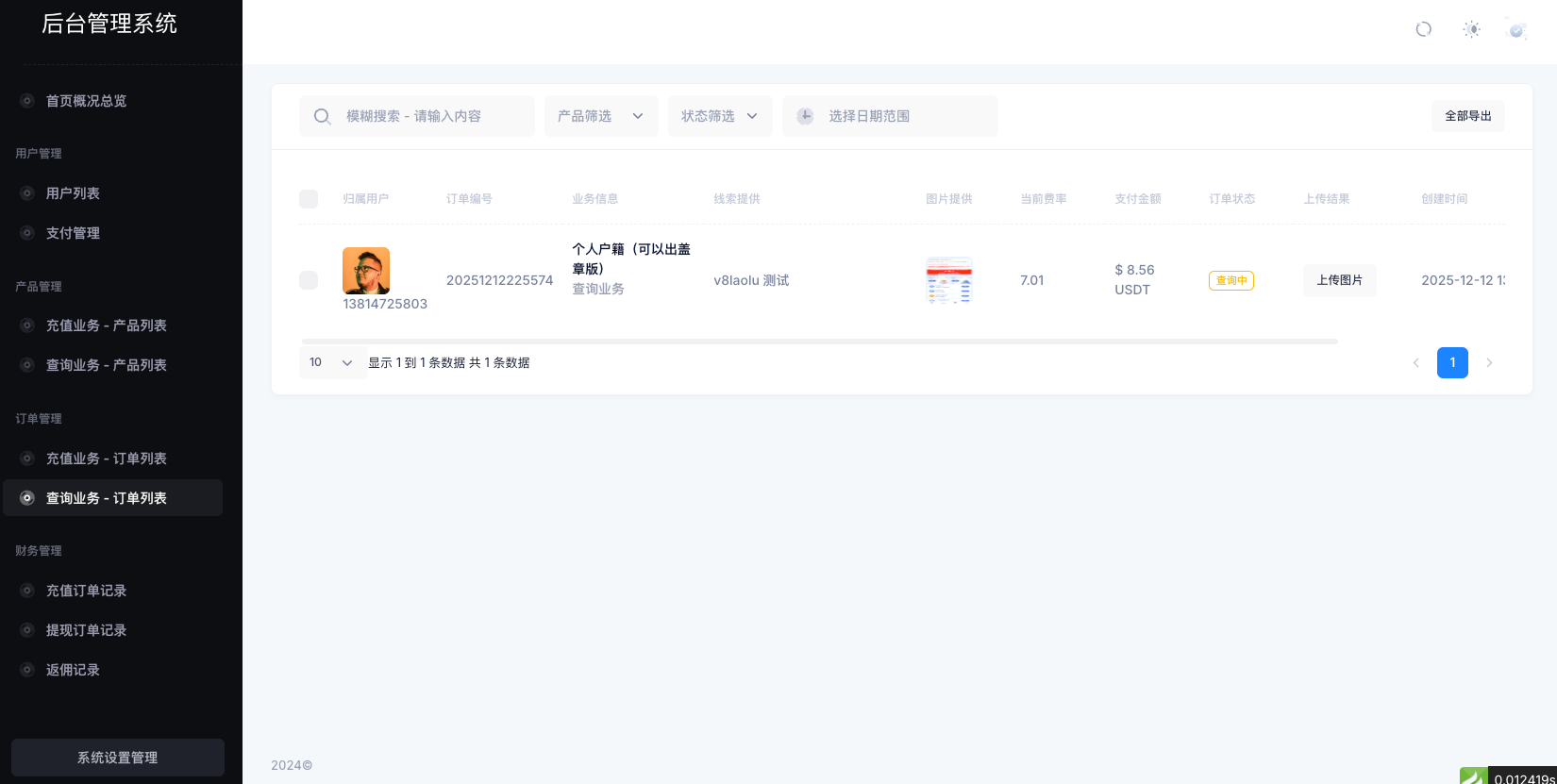Click the search magnifier icon

tap(322, 116)
